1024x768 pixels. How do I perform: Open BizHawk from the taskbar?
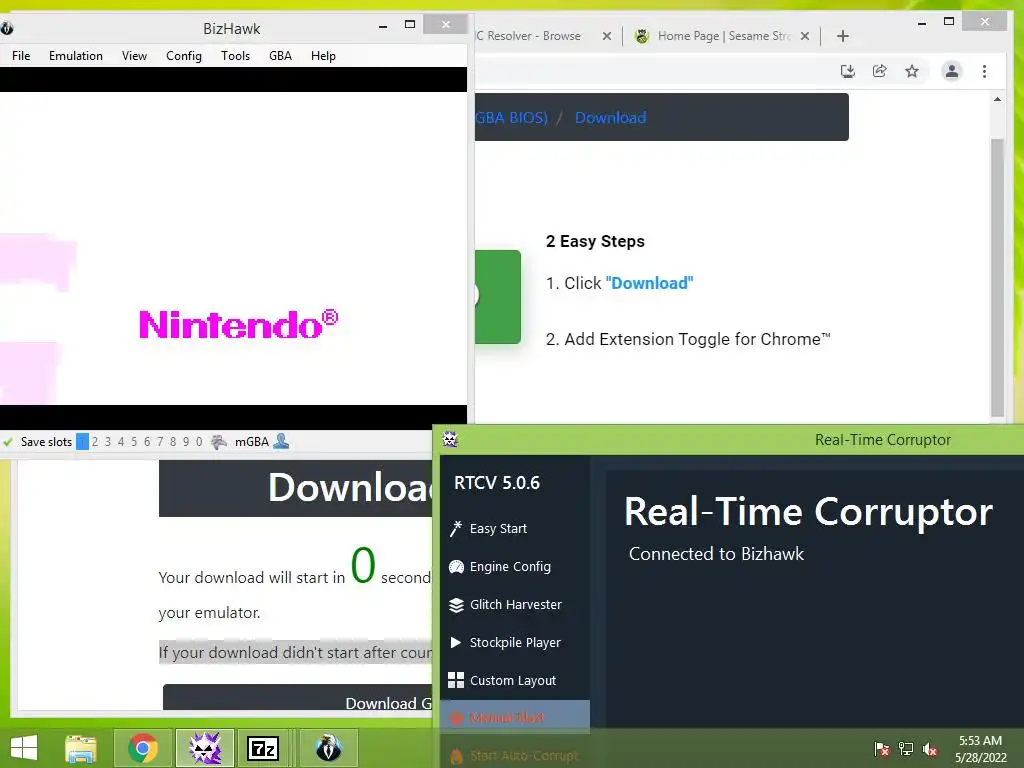click(328, 748)
